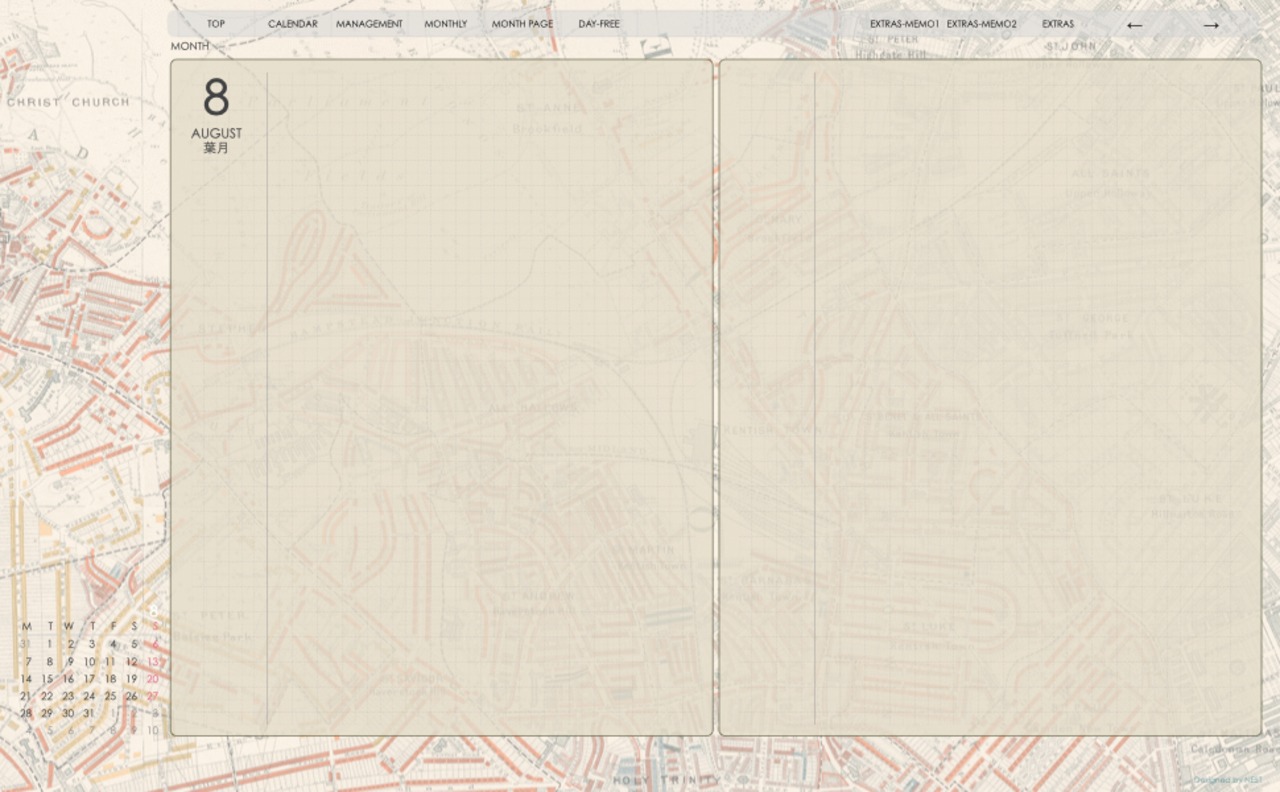
Task: Select the EXTRAS tab
Action: [x=1058, y=24]
